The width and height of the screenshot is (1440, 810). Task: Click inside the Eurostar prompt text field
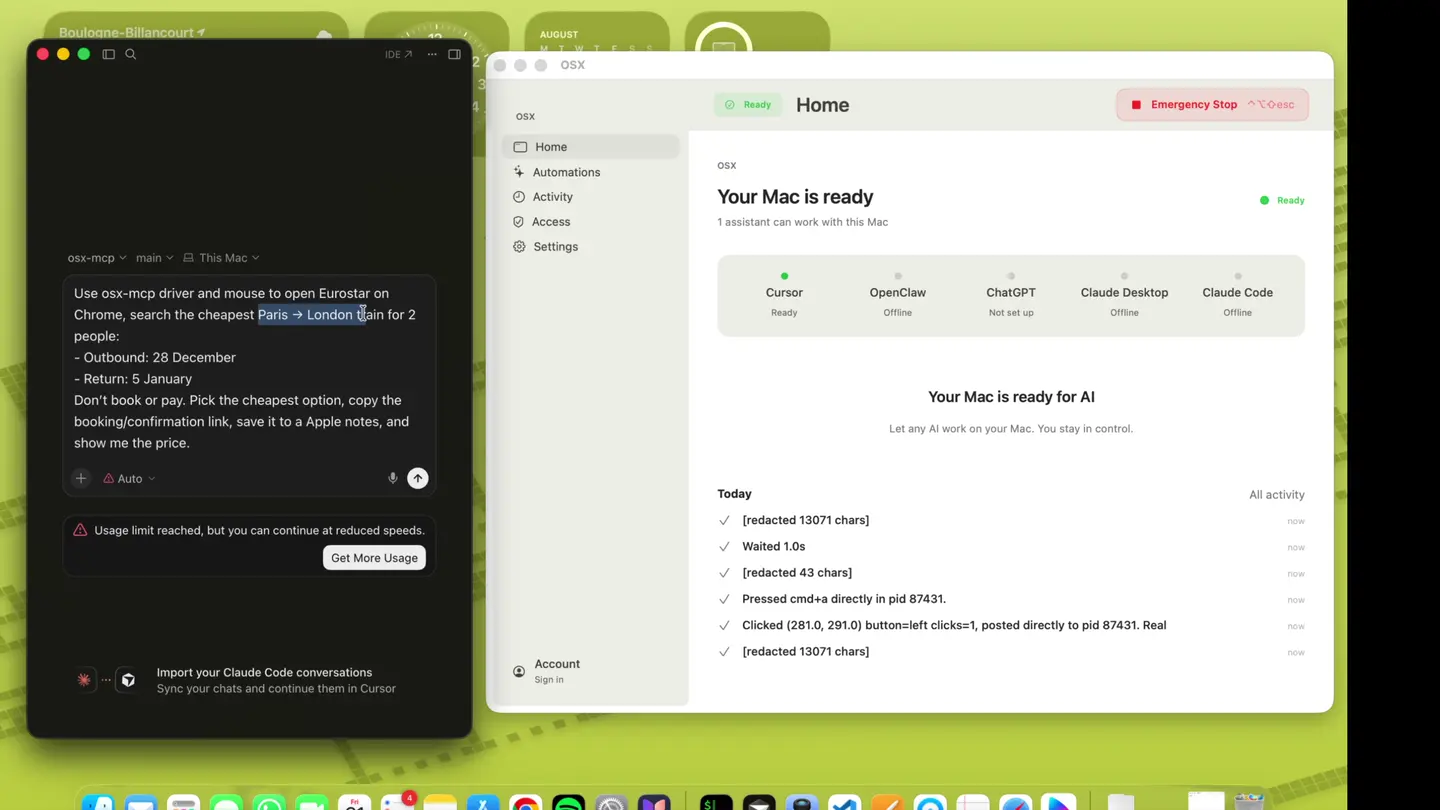click(x=249, y=368)
